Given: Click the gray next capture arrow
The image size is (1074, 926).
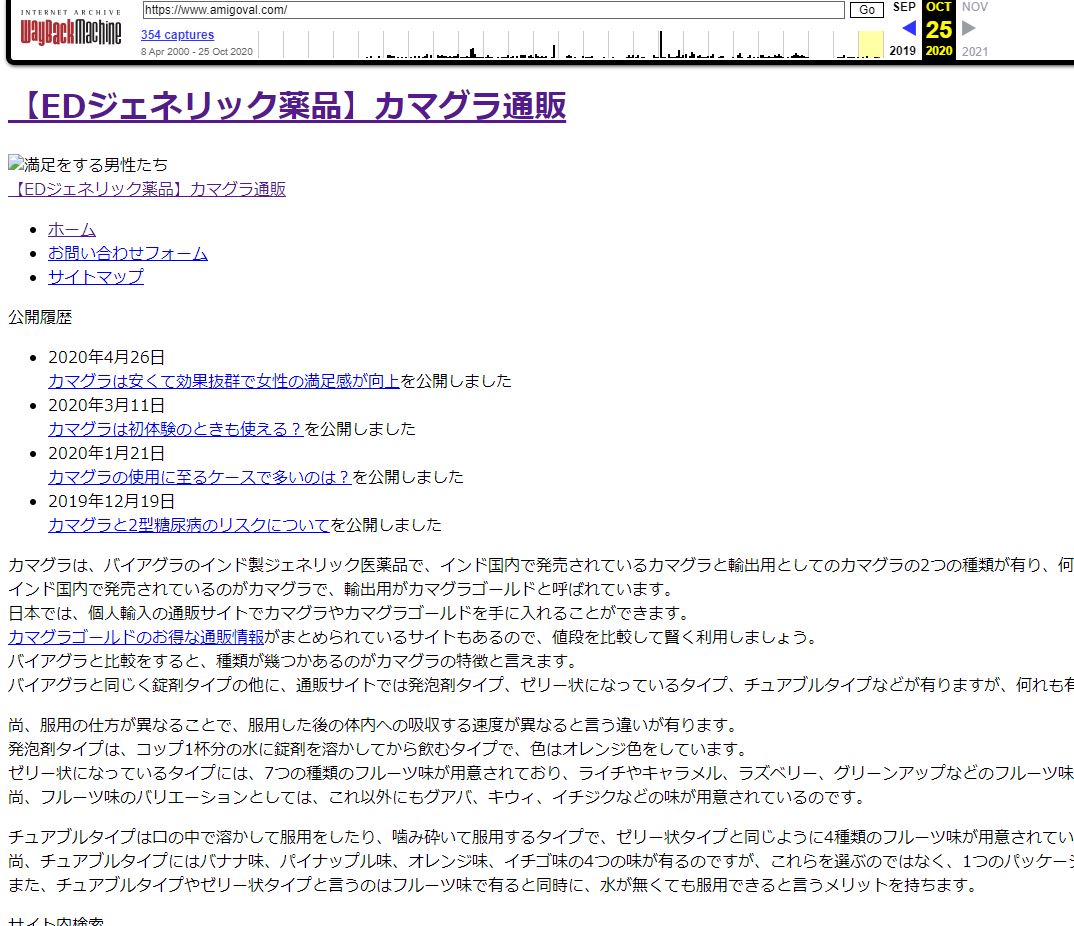Looking at the screenshot, I should point(968,28).
